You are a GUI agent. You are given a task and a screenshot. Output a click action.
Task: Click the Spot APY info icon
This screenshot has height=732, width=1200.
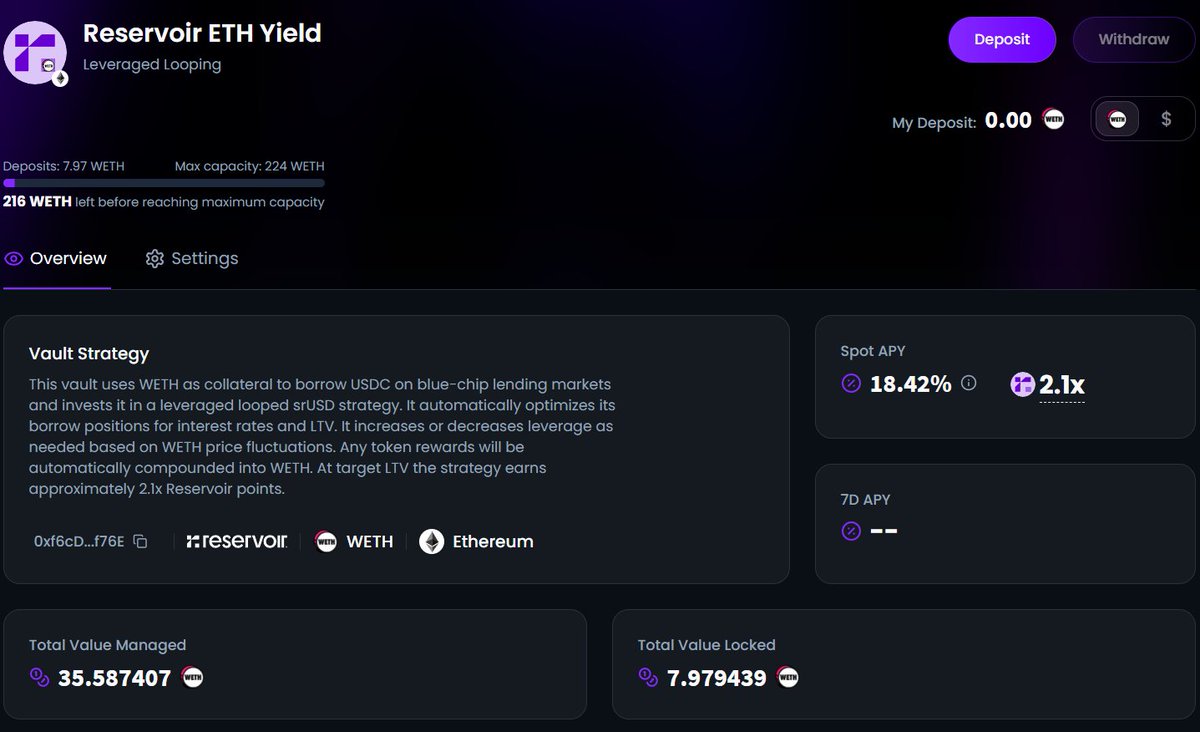click(968, 383)
